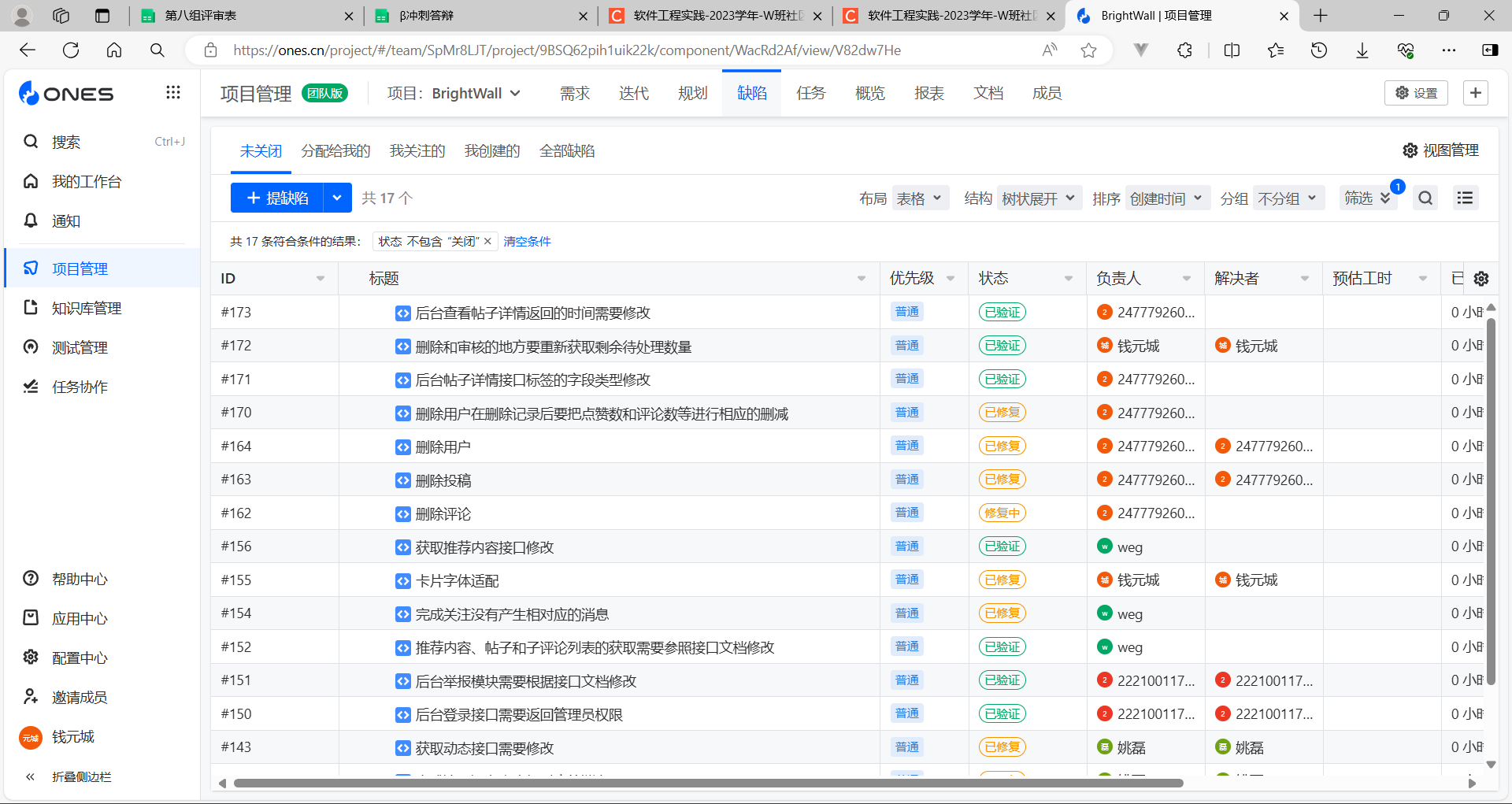Select the 全部缺陷 view tab

click(567, 151)
